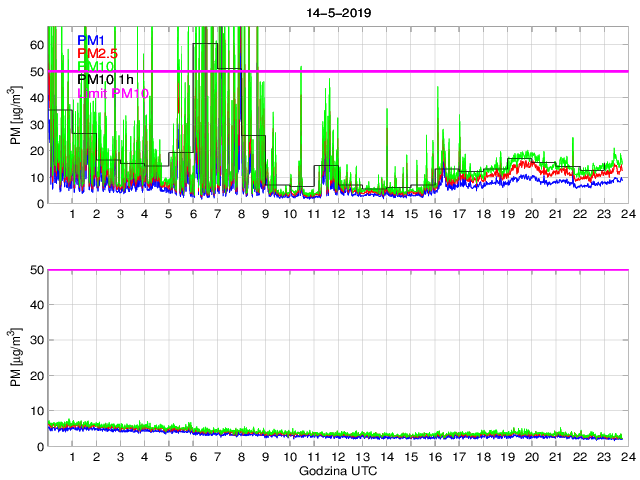Click the 60 y-axis tick on the top plot
Screen dimensions: 640x480
(37, 45)
